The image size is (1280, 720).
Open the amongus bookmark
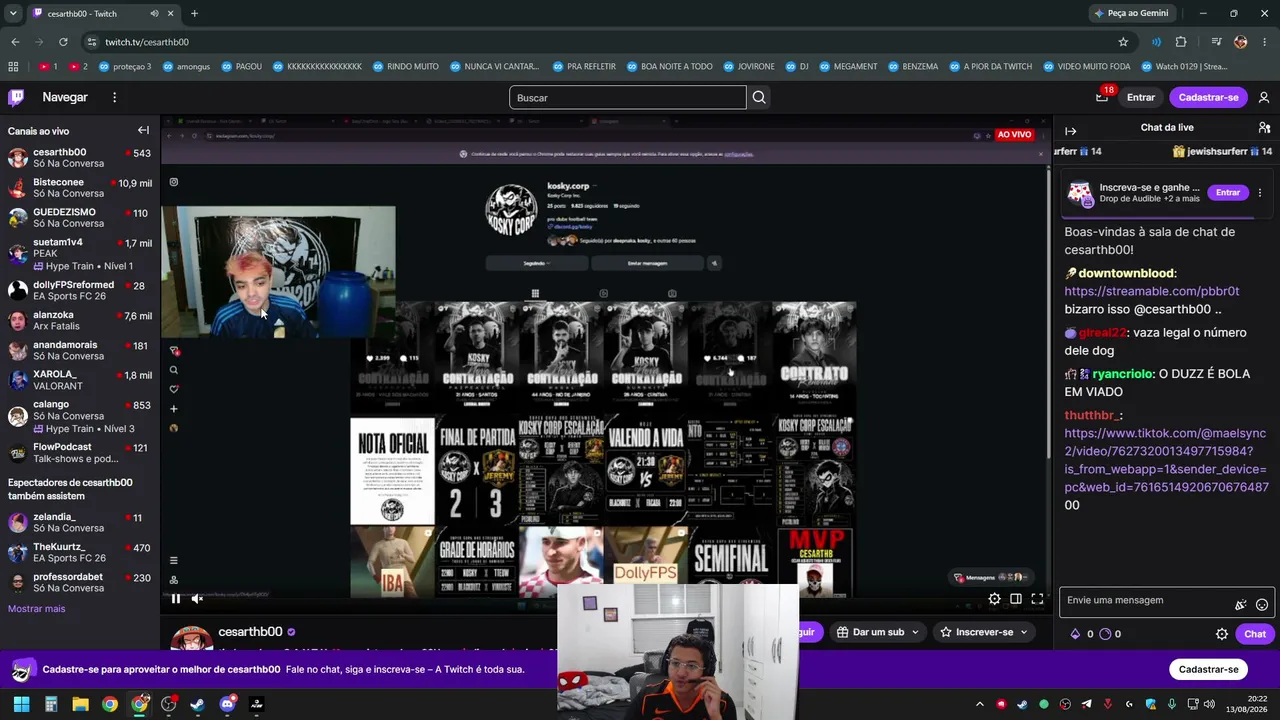pos(186,67)
